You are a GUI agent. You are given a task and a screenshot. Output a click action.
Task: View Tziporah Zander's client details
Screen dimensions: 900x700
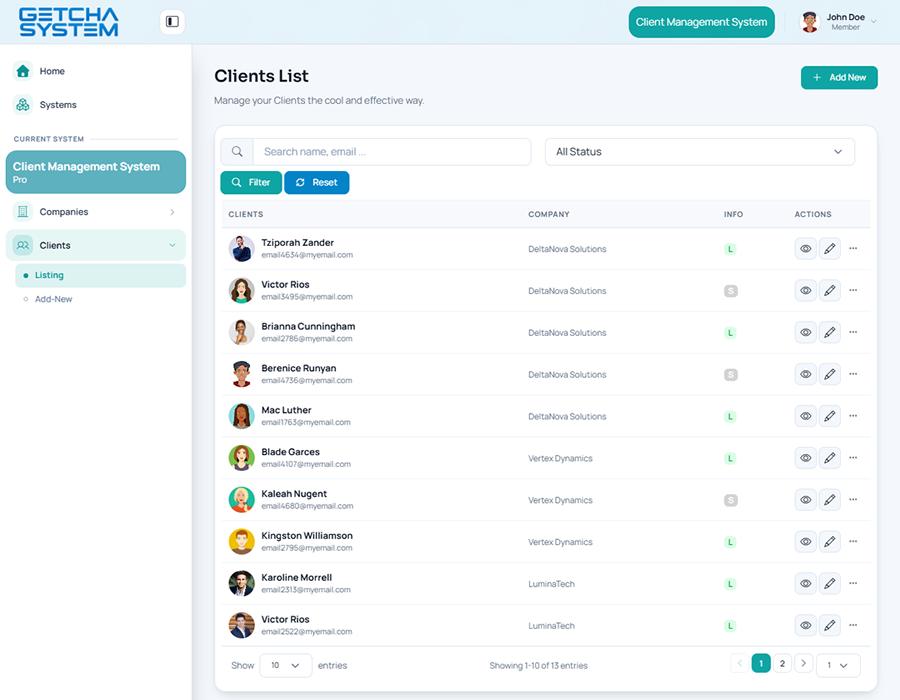(805, 248)
